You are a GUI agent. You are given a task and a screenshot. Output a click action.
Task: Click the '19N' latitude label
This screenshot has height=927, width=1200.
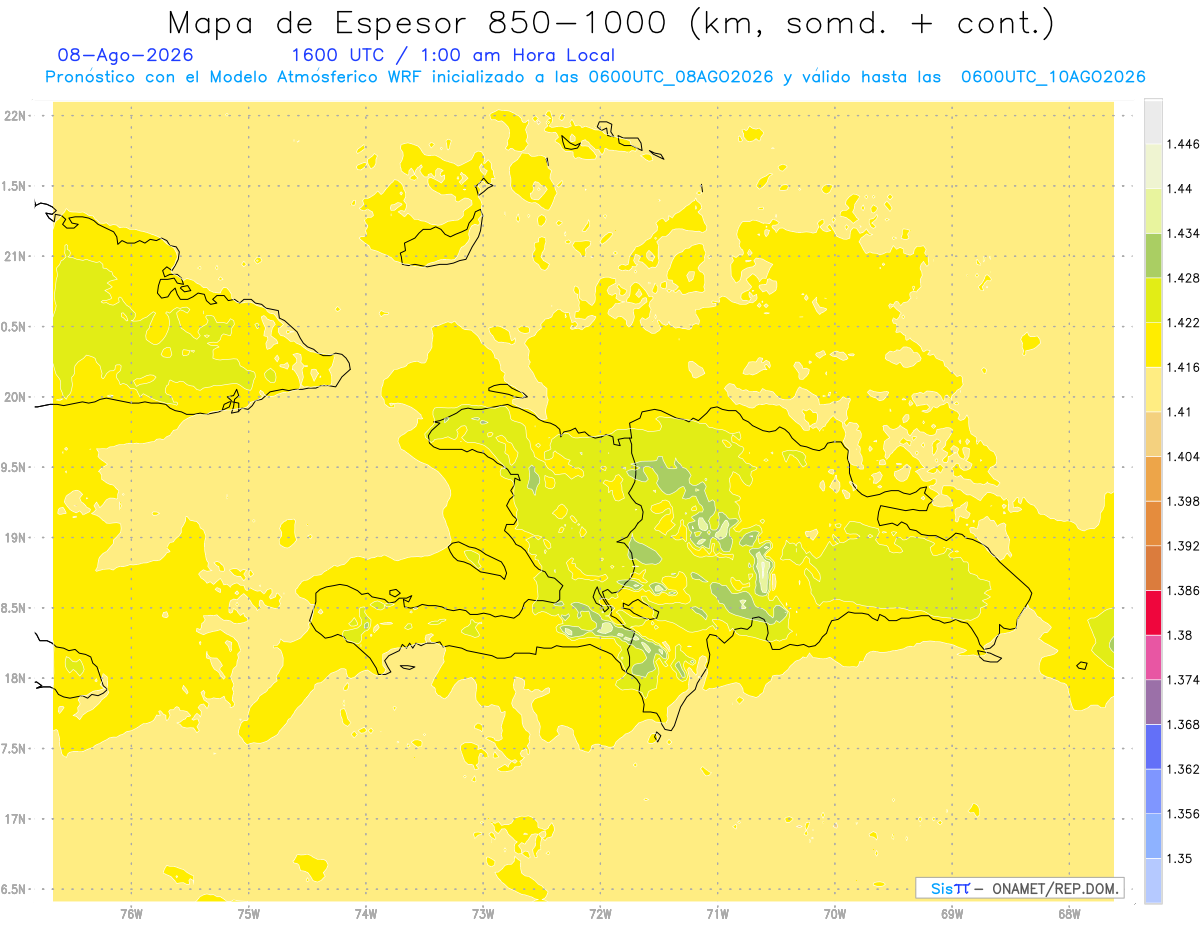(16, 538)
